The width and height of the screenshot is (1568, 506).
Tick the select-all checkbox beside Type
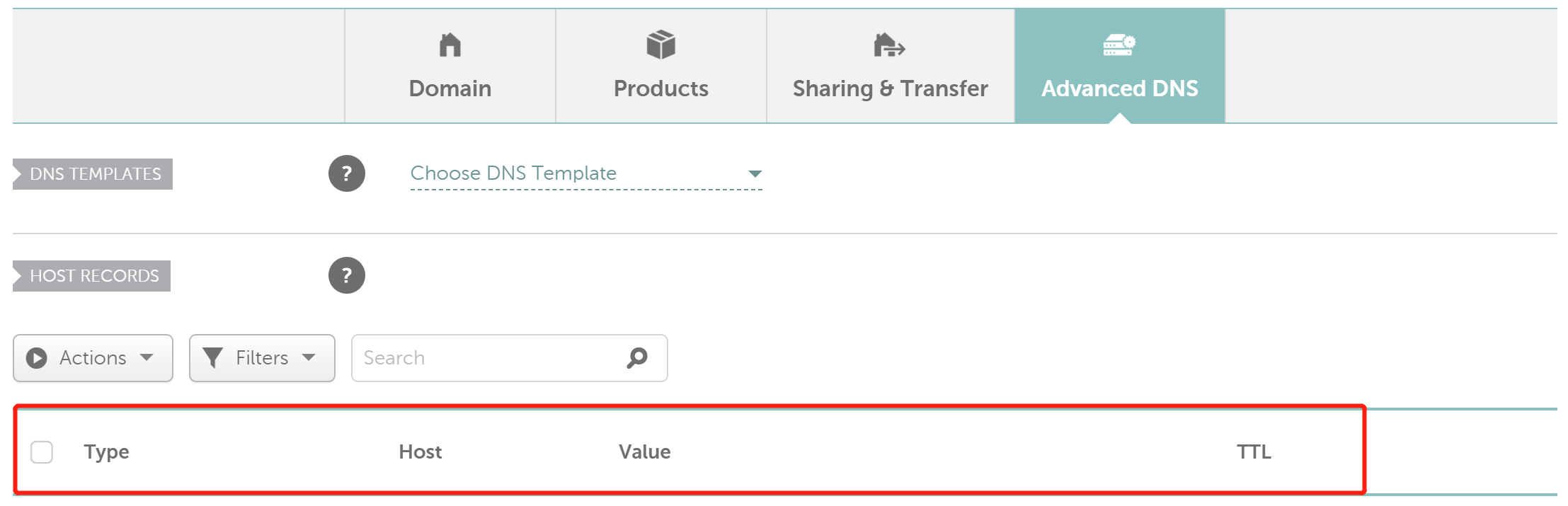[42, 452]
